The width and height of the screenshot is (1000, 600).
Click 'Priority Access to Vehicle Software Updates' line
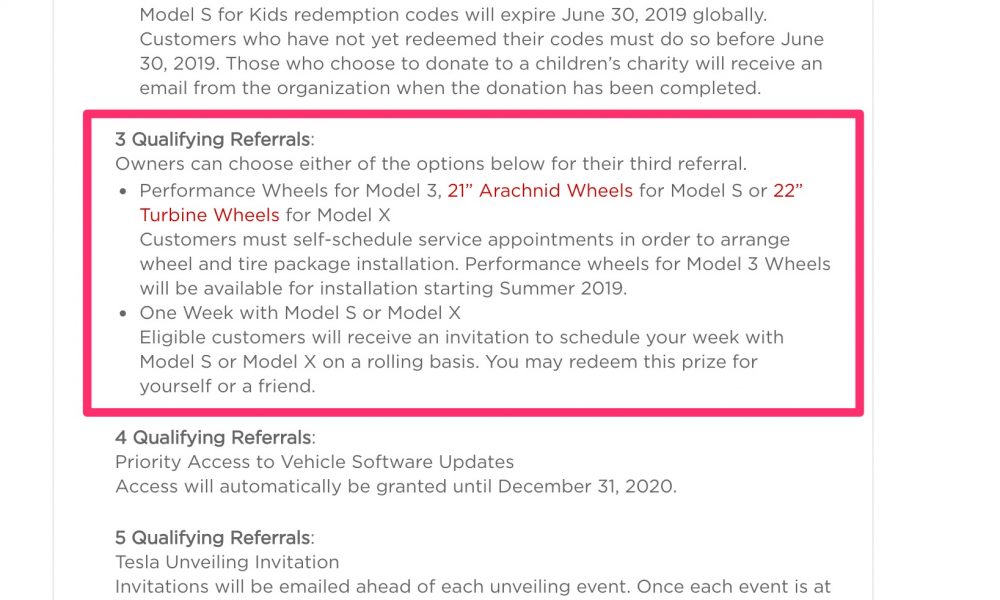(314, 462)
